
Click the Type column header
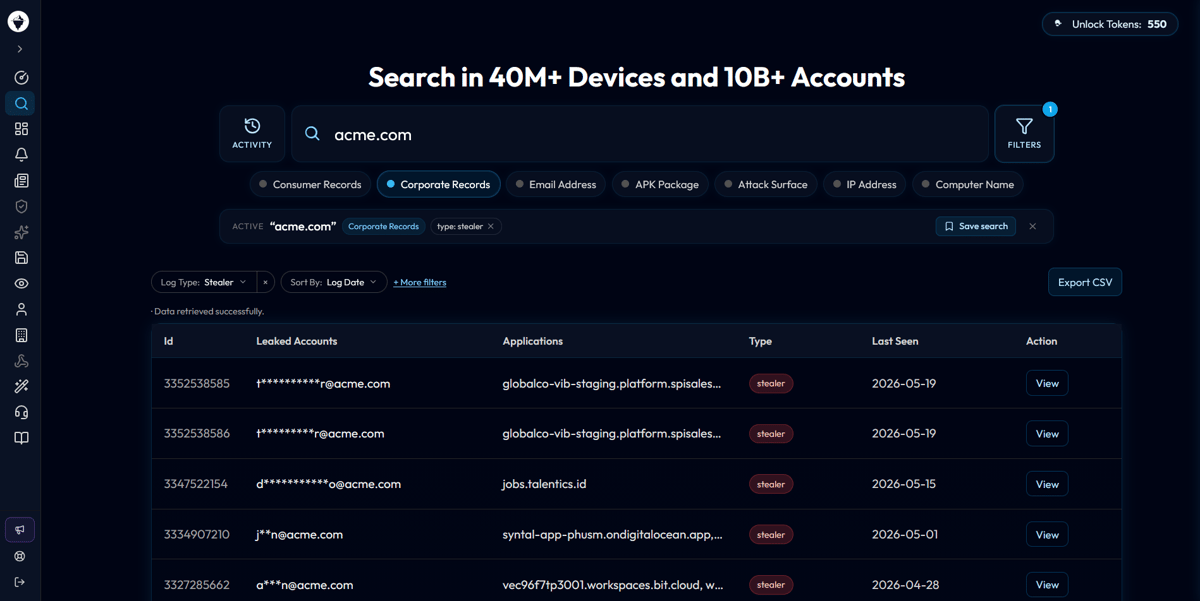pos(761,341)
